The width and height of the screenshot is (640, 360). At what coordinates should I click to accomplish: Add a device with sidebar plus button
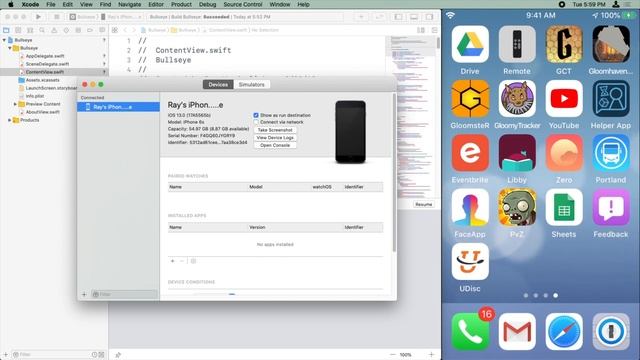(x=84, y=294)
